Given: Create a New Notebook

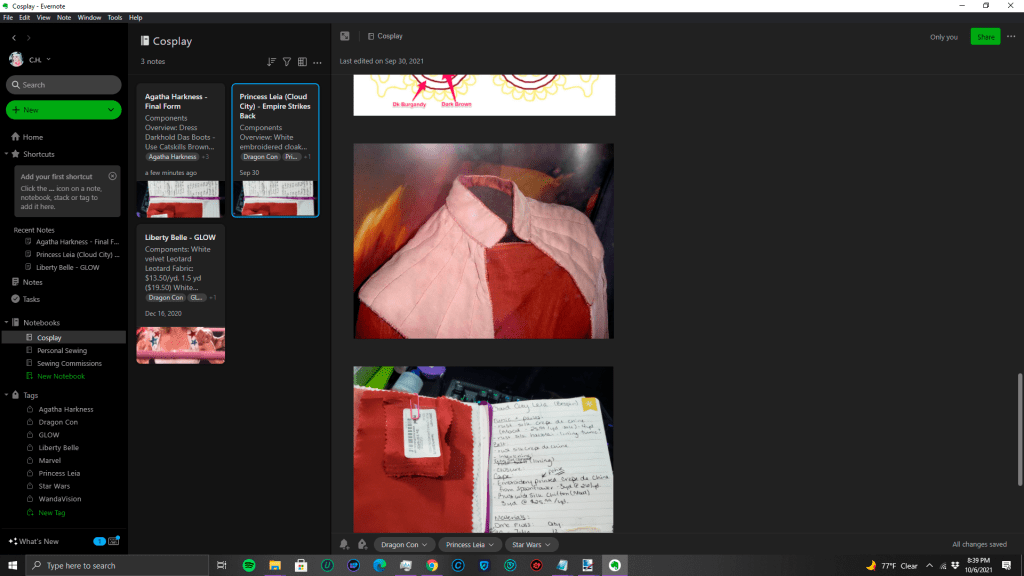Looking at the screenshot, I should tap(61, 376).
